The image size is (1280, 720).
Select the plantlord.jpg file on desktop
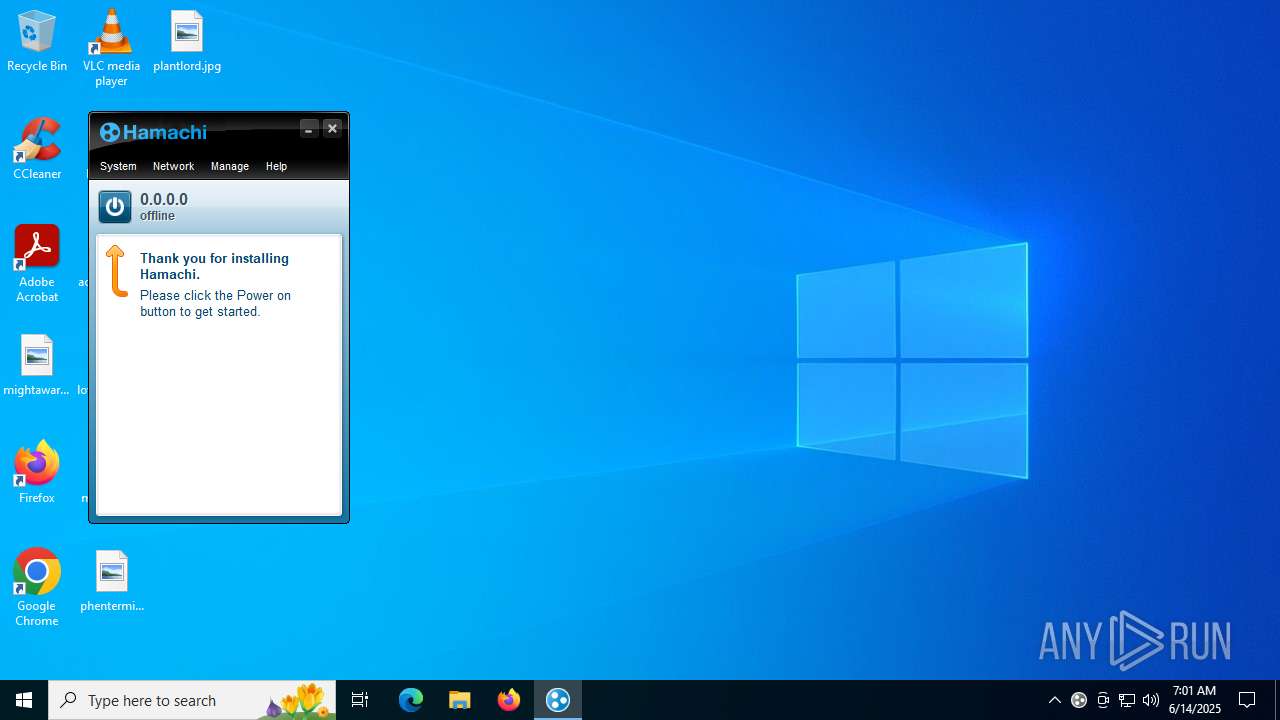187,41
